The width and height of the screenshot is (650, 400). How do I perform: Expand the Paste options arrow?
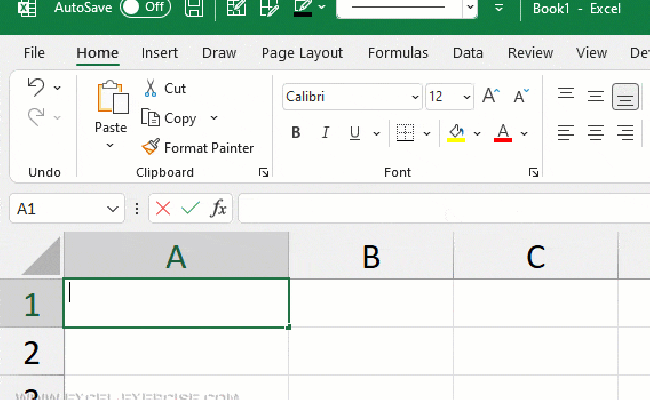[110, 145]
